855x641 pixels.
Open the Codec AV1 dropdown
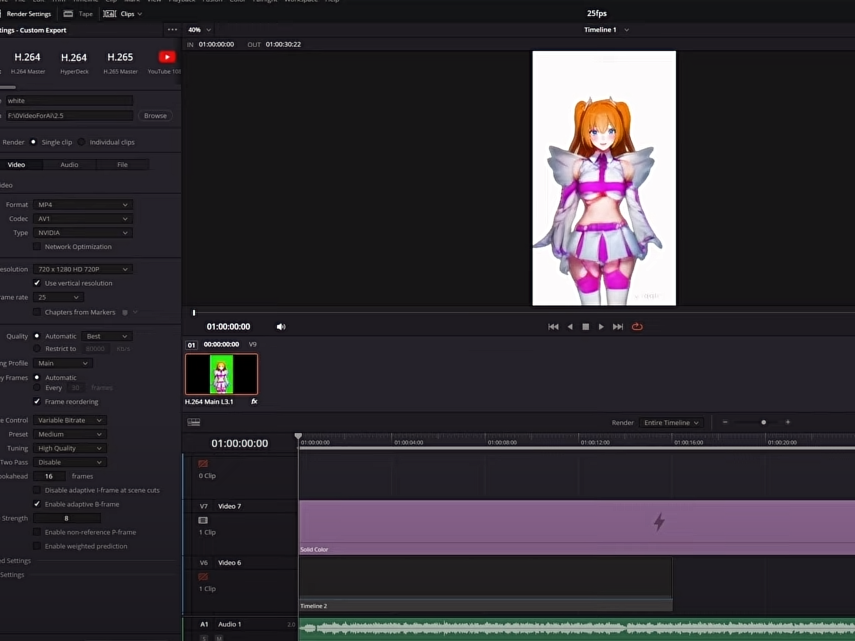tap(83, 219)
